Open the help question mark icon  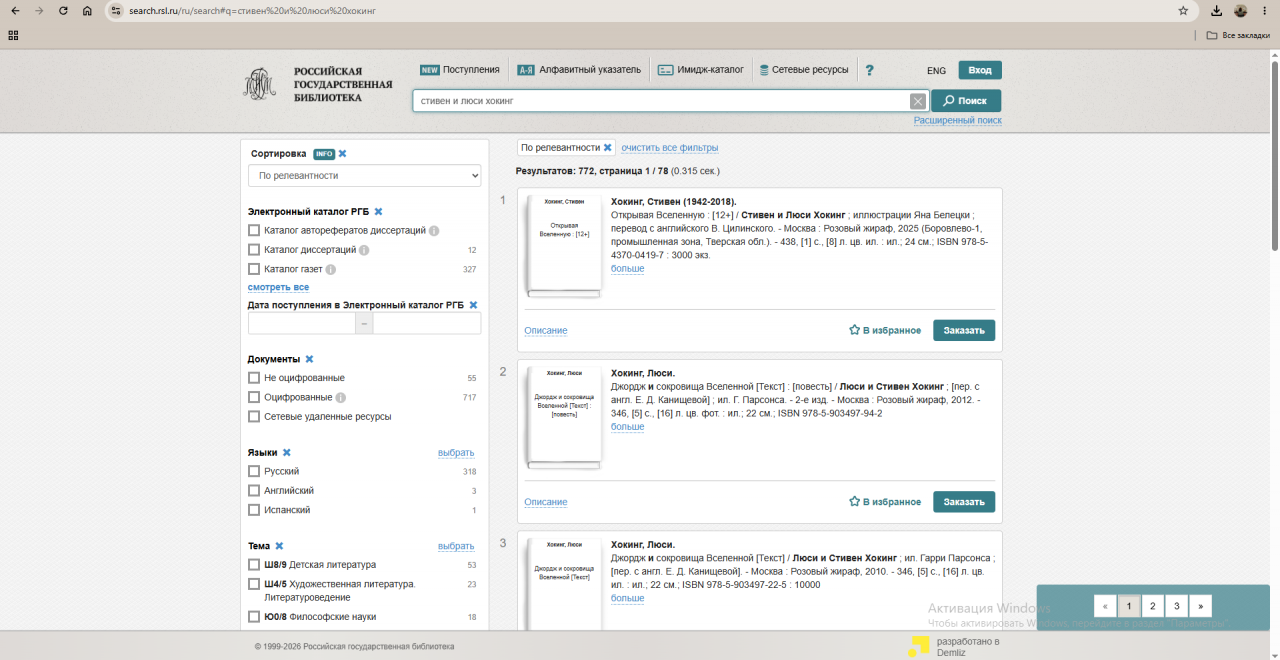[869, 70]
